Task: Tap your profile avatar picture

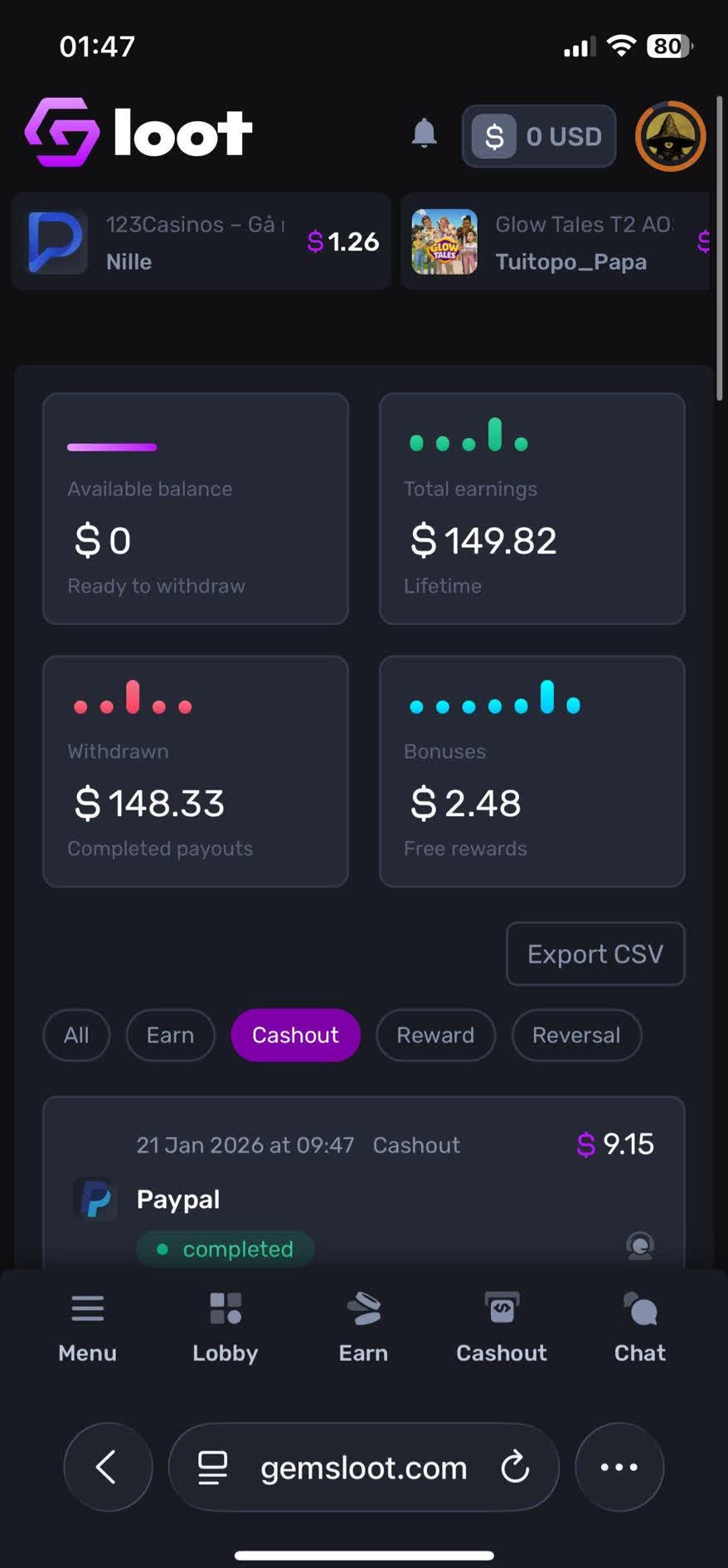Action: click(670, 136)
